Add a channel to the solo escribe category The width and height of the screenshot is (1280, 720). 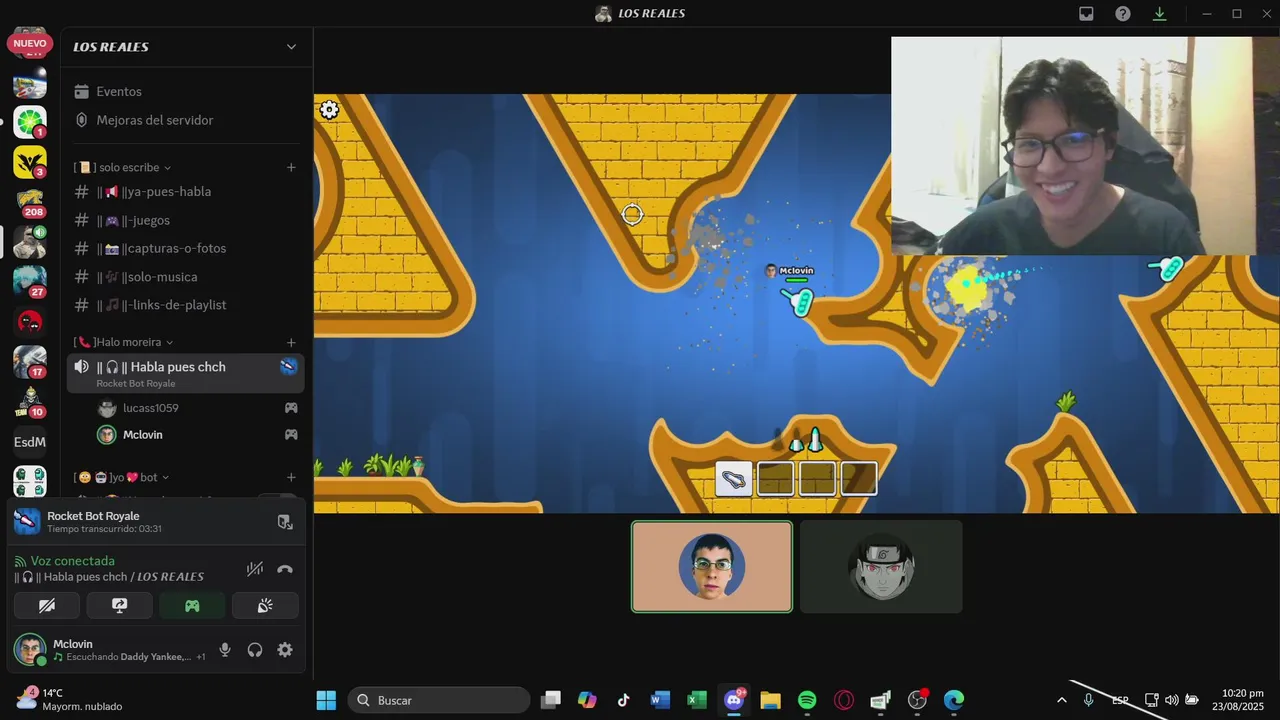click(x=291, y=167)
